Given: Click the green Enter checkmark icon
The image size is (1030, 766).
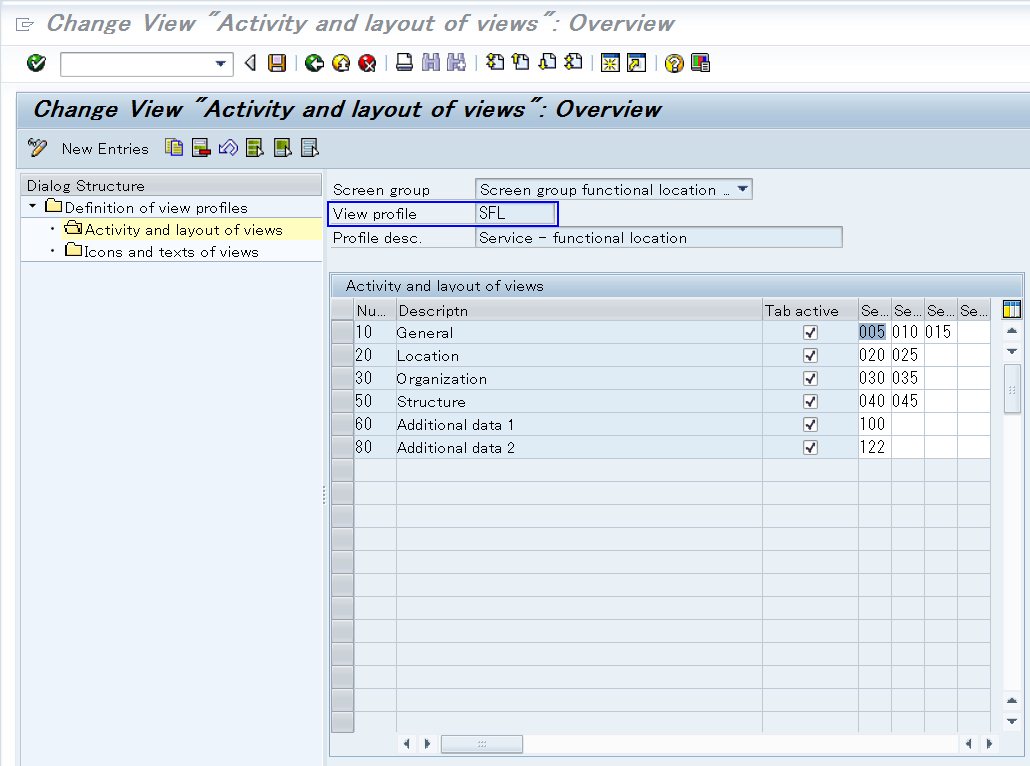Looking at the screenshot, I should [x=36, y=63].
